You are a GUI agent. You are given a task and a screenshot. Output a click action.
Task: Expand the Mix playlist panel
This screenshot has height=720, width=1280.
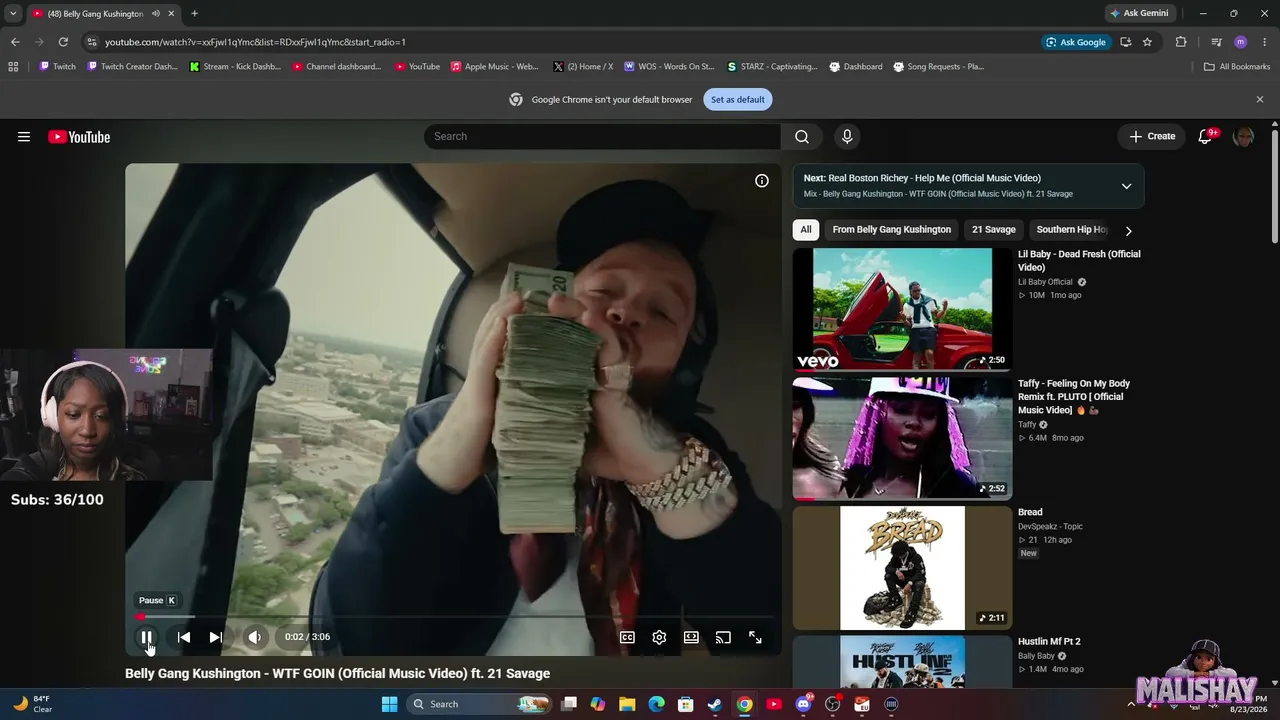click(x=1126, y=186)
